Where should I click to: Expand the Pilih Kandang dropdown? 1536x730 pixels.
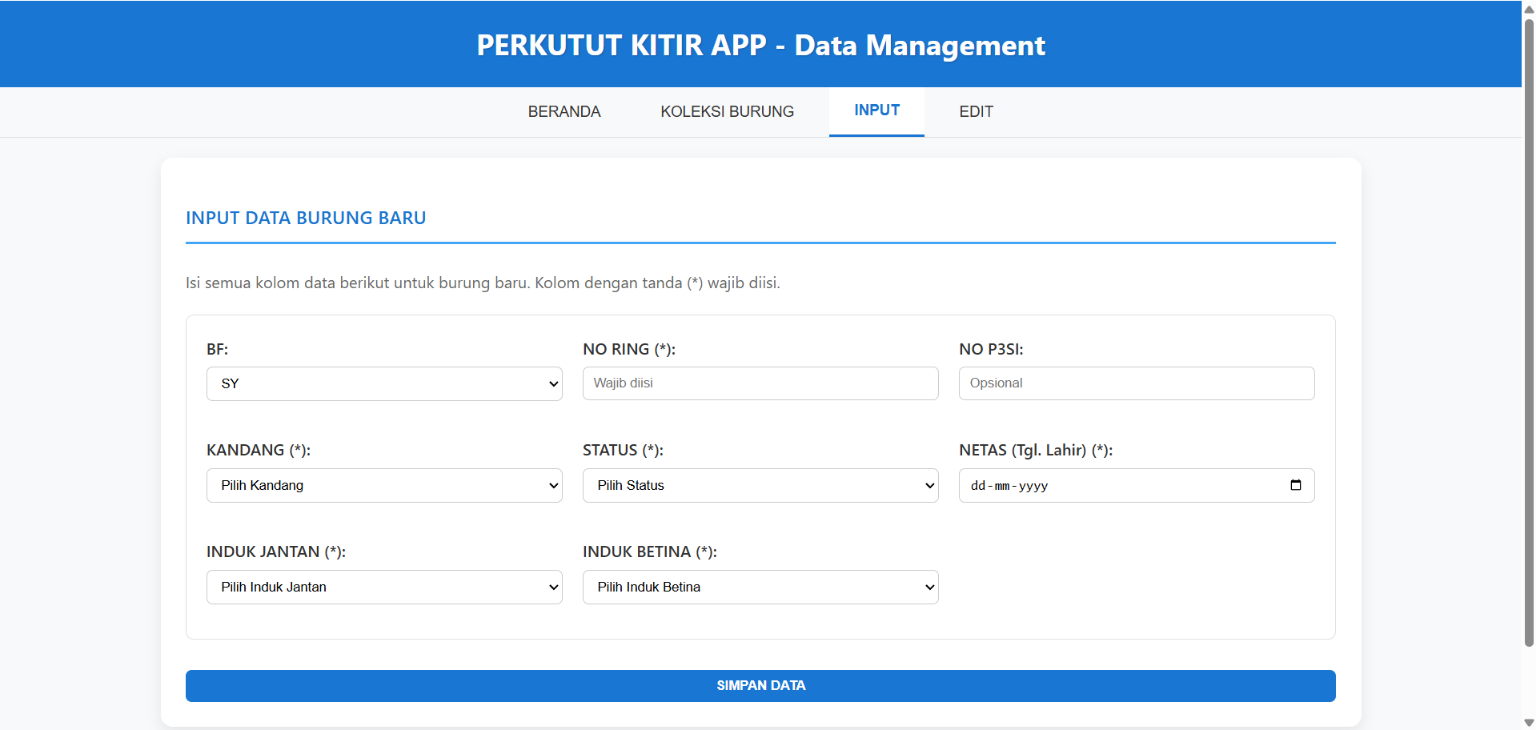[384, 486]
